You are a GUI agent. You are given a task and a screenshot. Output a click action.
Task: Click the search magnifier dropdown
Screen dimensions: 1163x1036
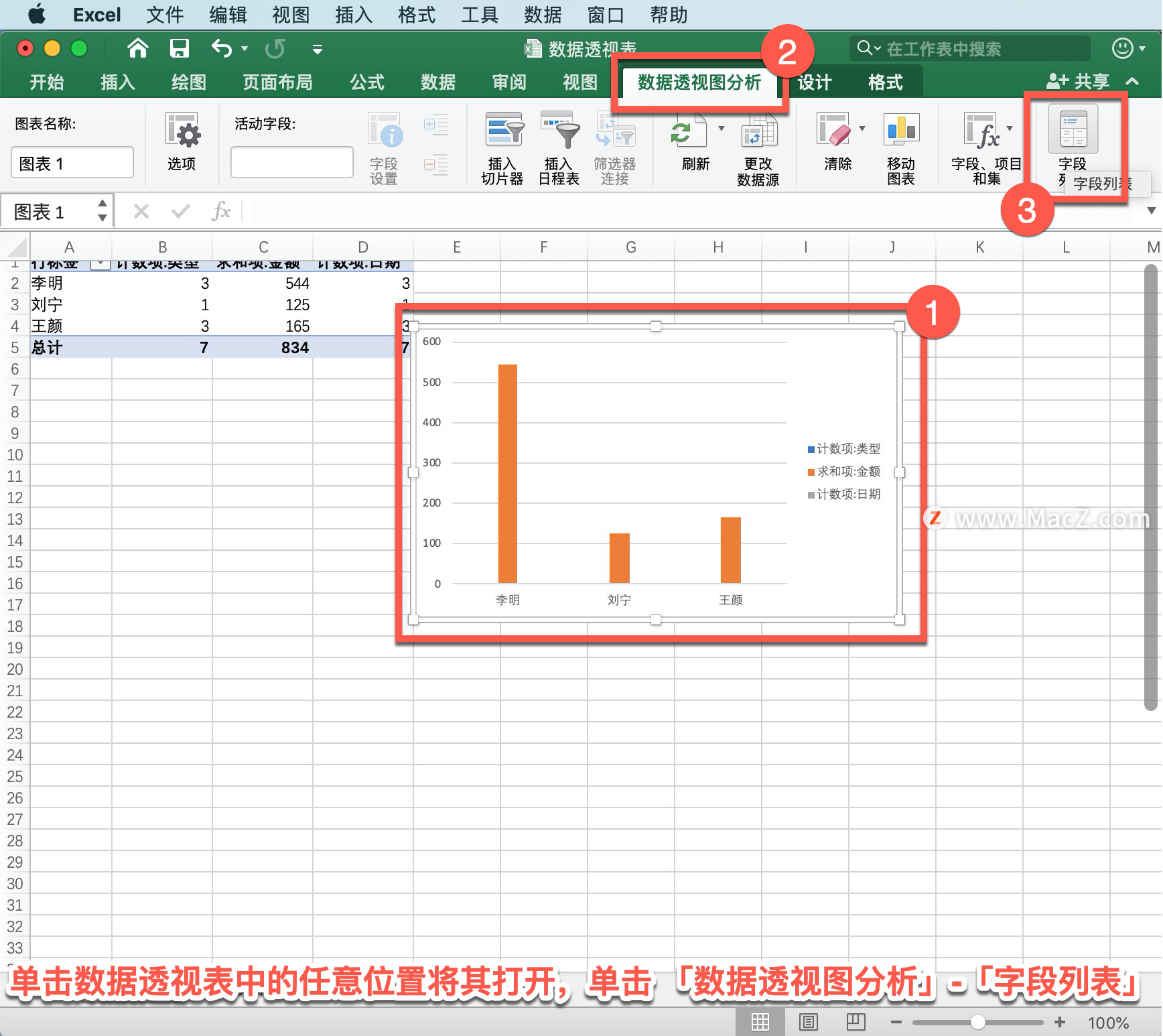869,48
